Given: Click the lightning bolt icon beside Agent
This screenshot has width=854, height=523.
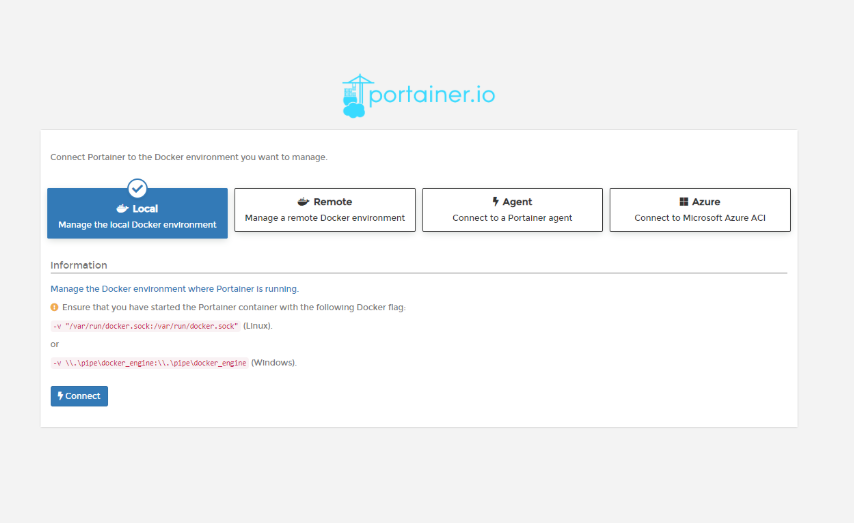Looking at the screenshot, I should tap(496, 202).
